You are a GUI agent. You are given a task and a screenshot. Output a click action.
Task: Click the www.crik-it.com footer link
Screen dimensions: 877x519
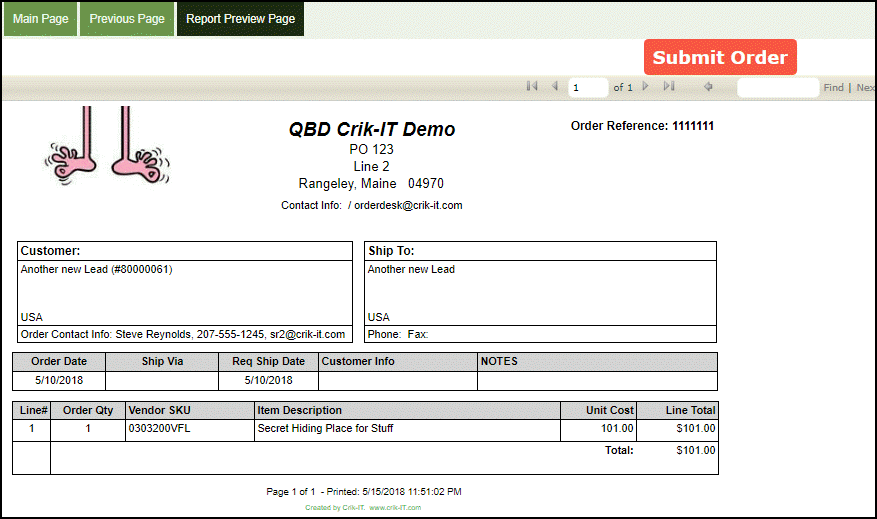[x=395, y=507]
